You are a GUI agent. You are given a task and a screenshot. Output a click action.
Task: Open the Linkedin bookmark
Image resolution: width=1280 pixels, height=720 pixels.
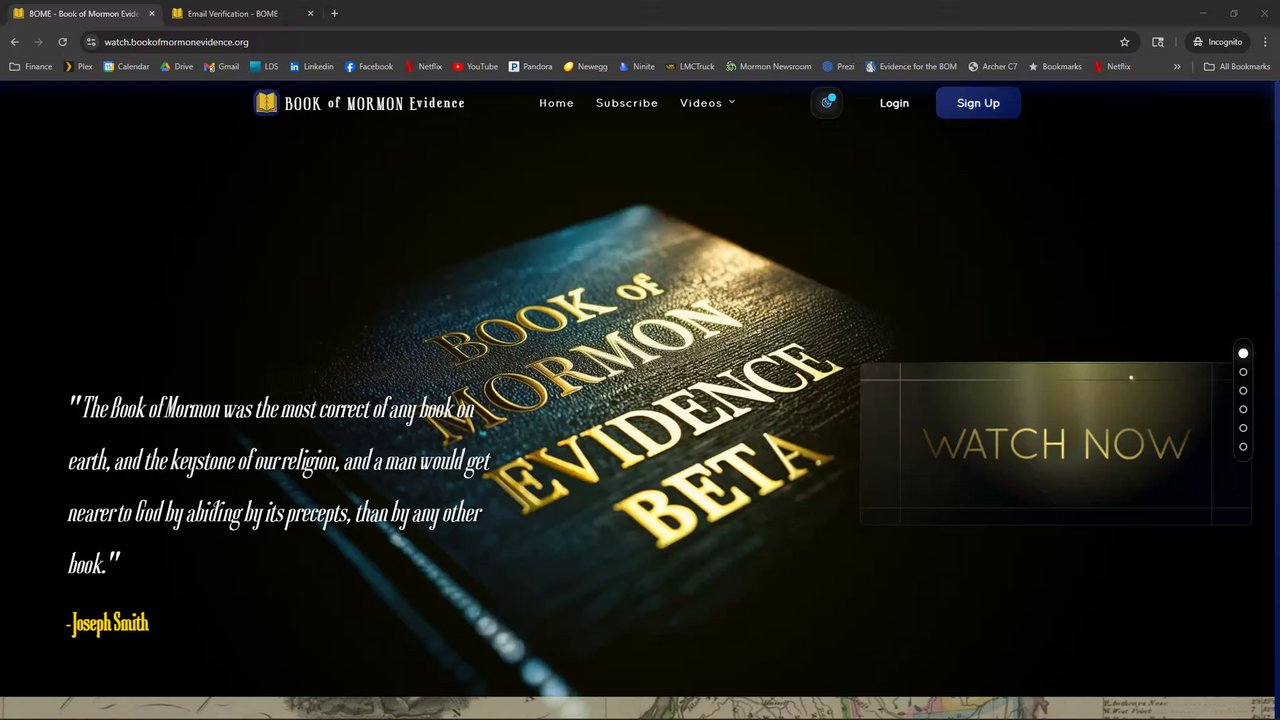coord(311,67)
